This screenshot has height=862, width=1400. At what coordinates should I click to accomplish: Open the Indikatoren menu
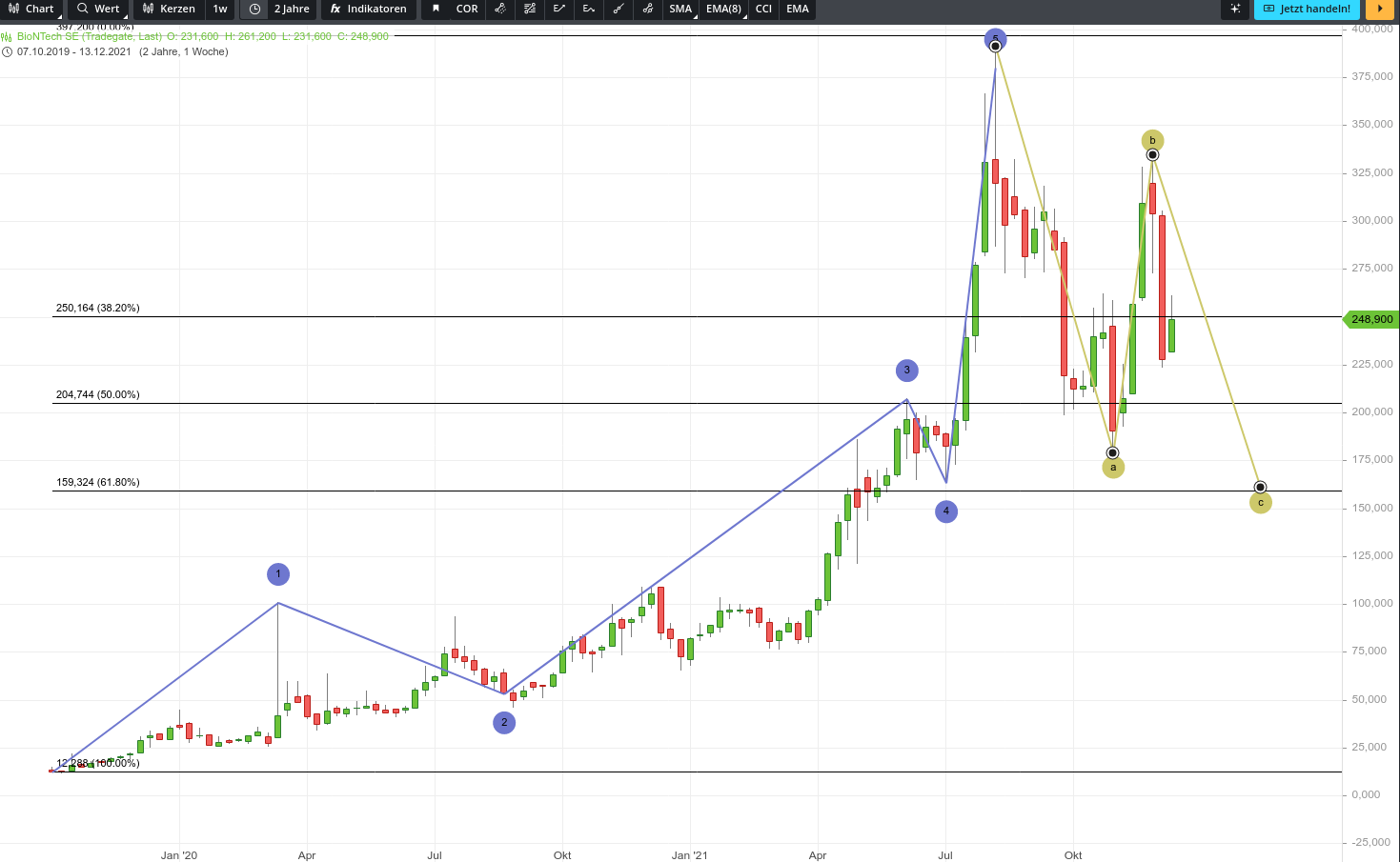pos(369,10)
